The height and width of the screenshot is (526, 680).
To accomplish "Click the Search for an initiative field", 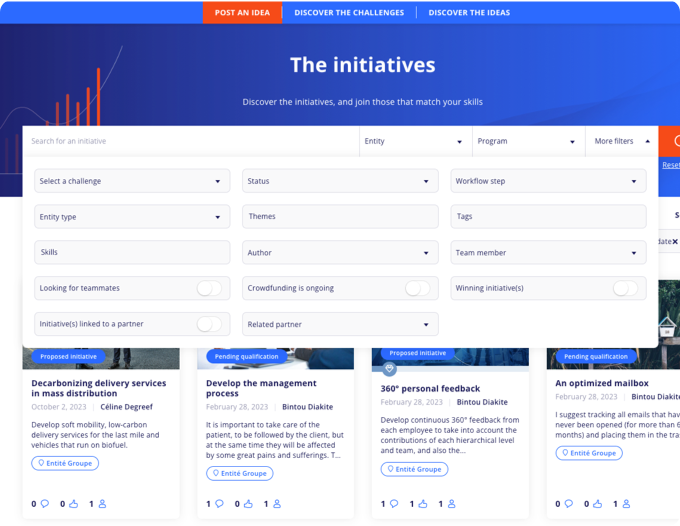I will point(190,141).
